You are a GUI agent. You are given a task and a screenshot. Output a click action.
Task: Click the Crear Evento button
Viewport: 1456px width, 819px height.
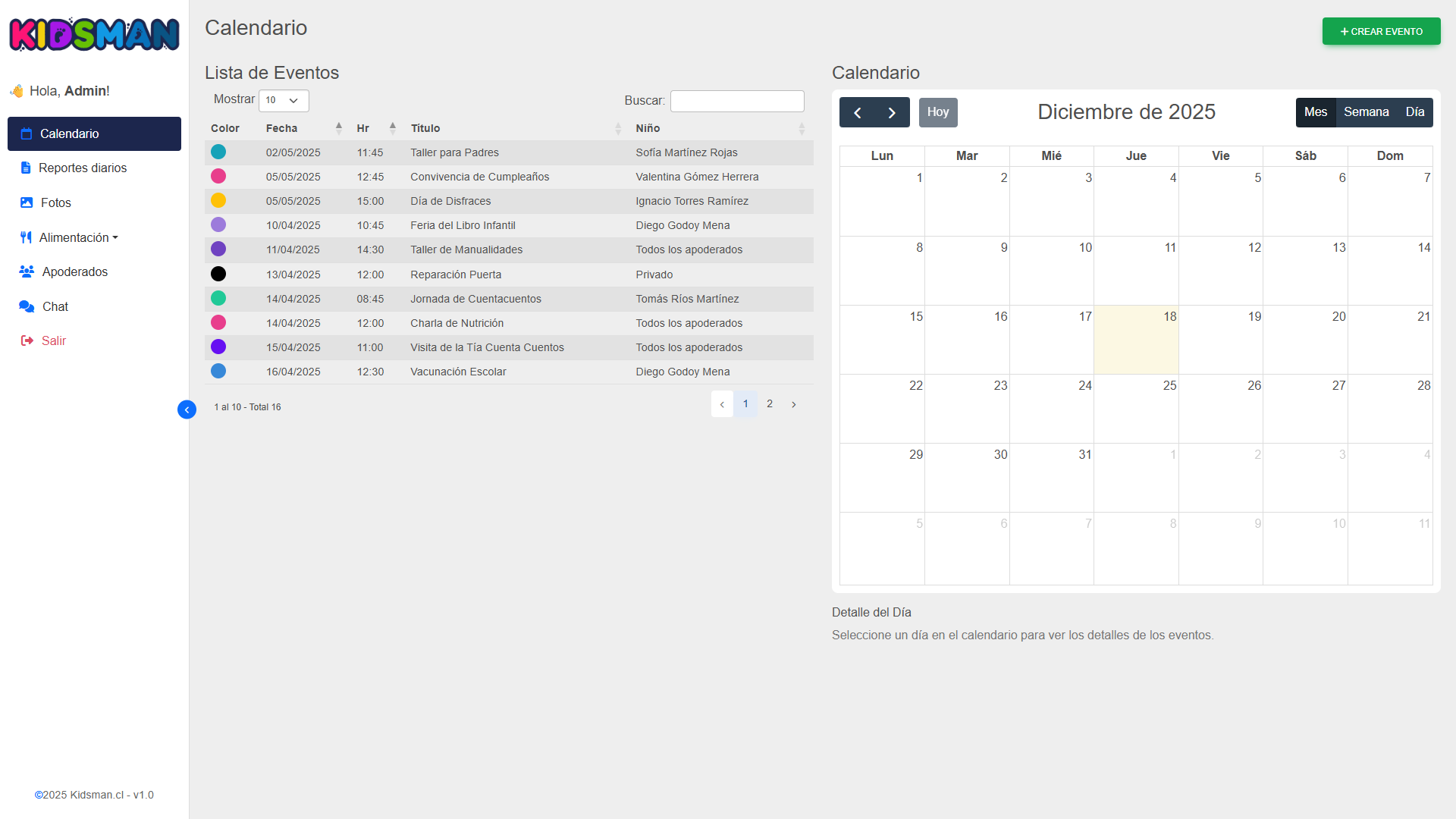click(x=1381, y=31)
